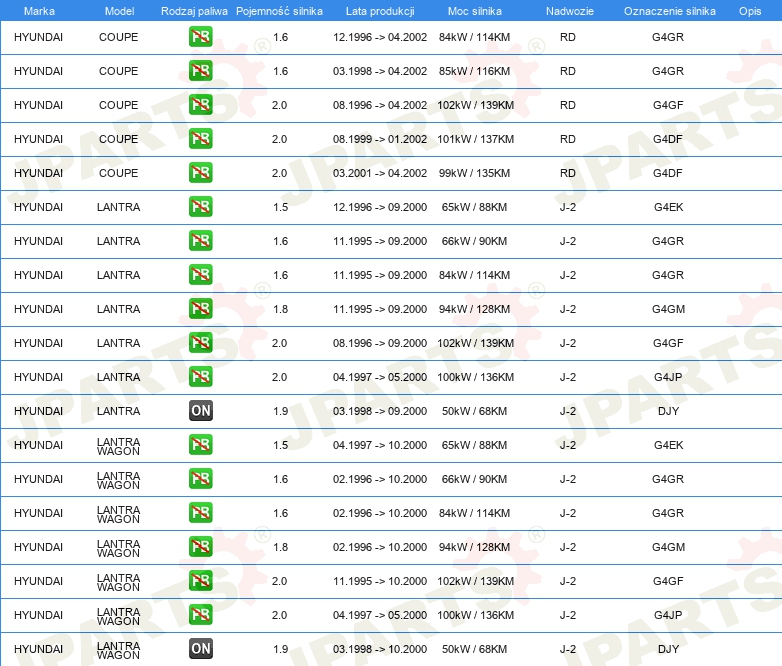Image resolution: width=782 pixels, height=666 pixels.
Task: Click petrol icon in COUPE 102kW/139KM row
Action: point(200,105)
